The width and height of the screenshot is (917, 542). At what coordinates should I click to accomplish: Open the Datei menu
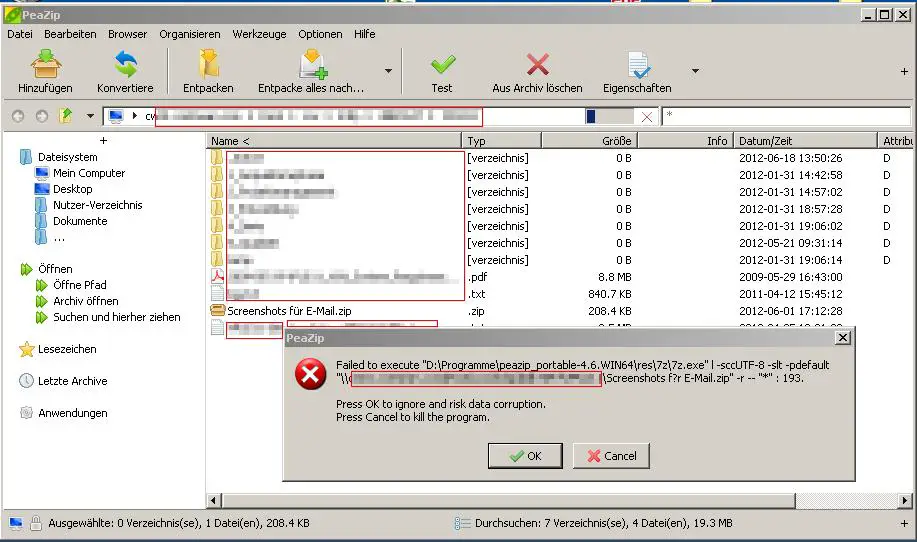(x=20, y=34)
